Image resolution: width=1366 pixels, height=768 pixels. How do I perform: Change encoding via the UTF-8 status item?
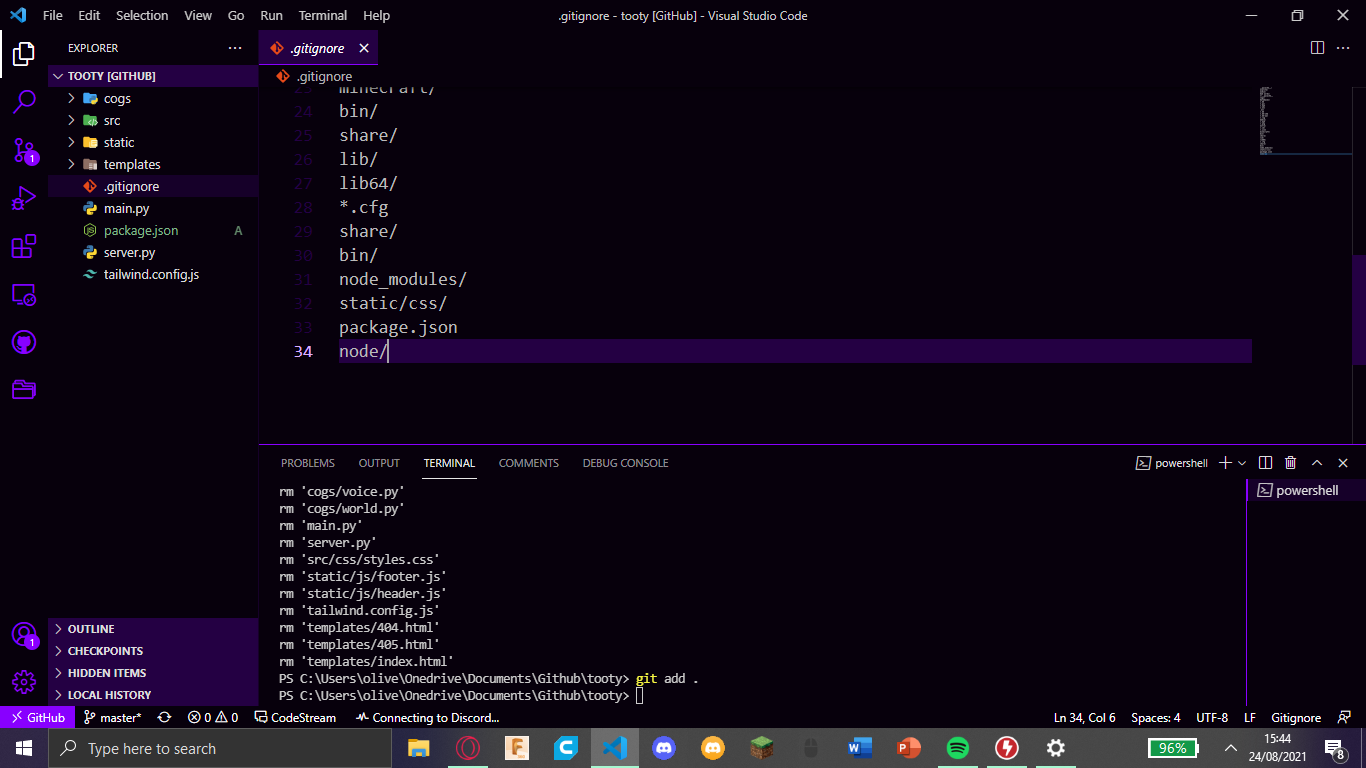click(x=1211, y=717)
